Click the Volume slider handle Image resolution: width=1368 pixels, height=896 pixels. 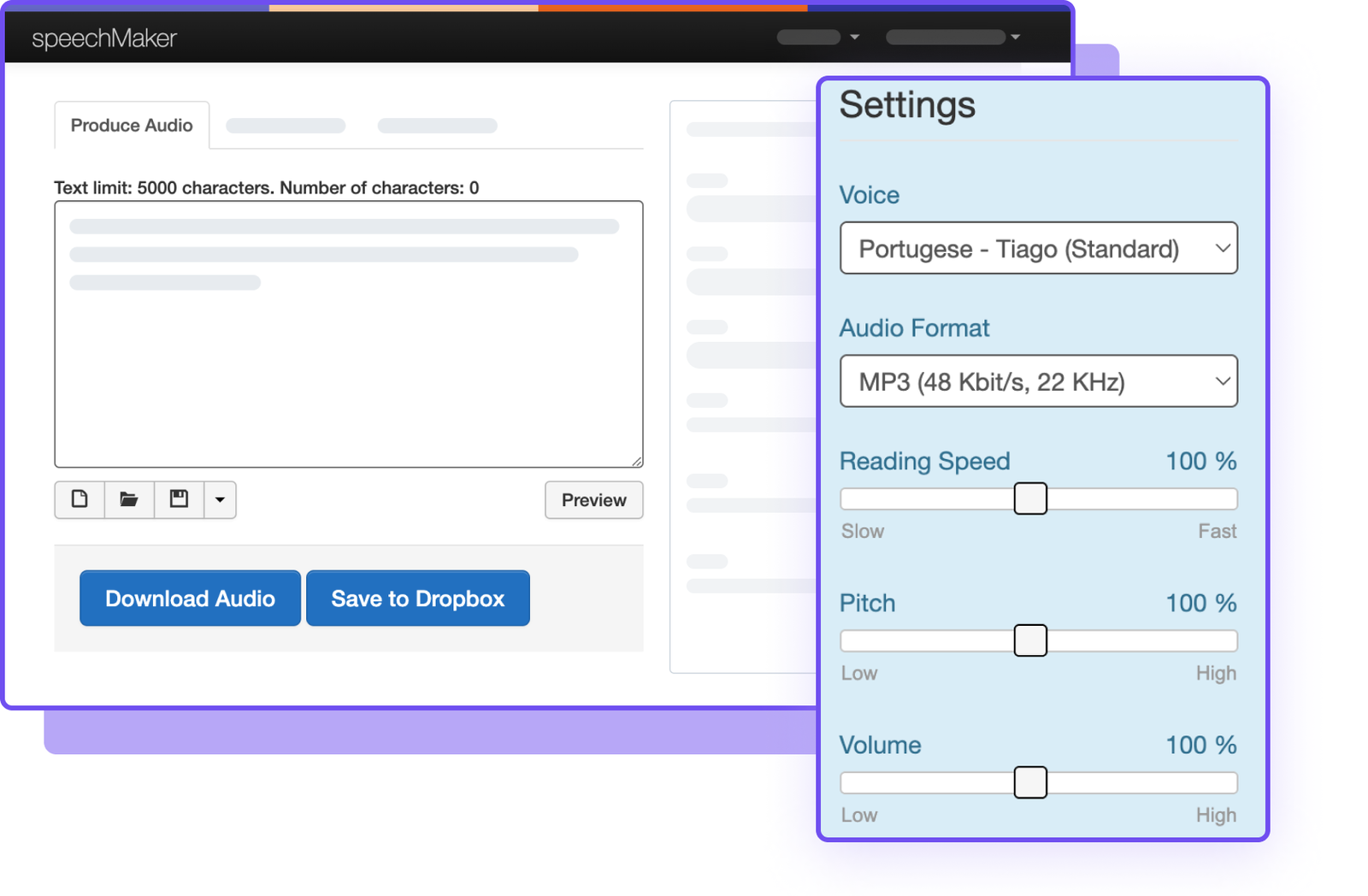click(1030, 782)
